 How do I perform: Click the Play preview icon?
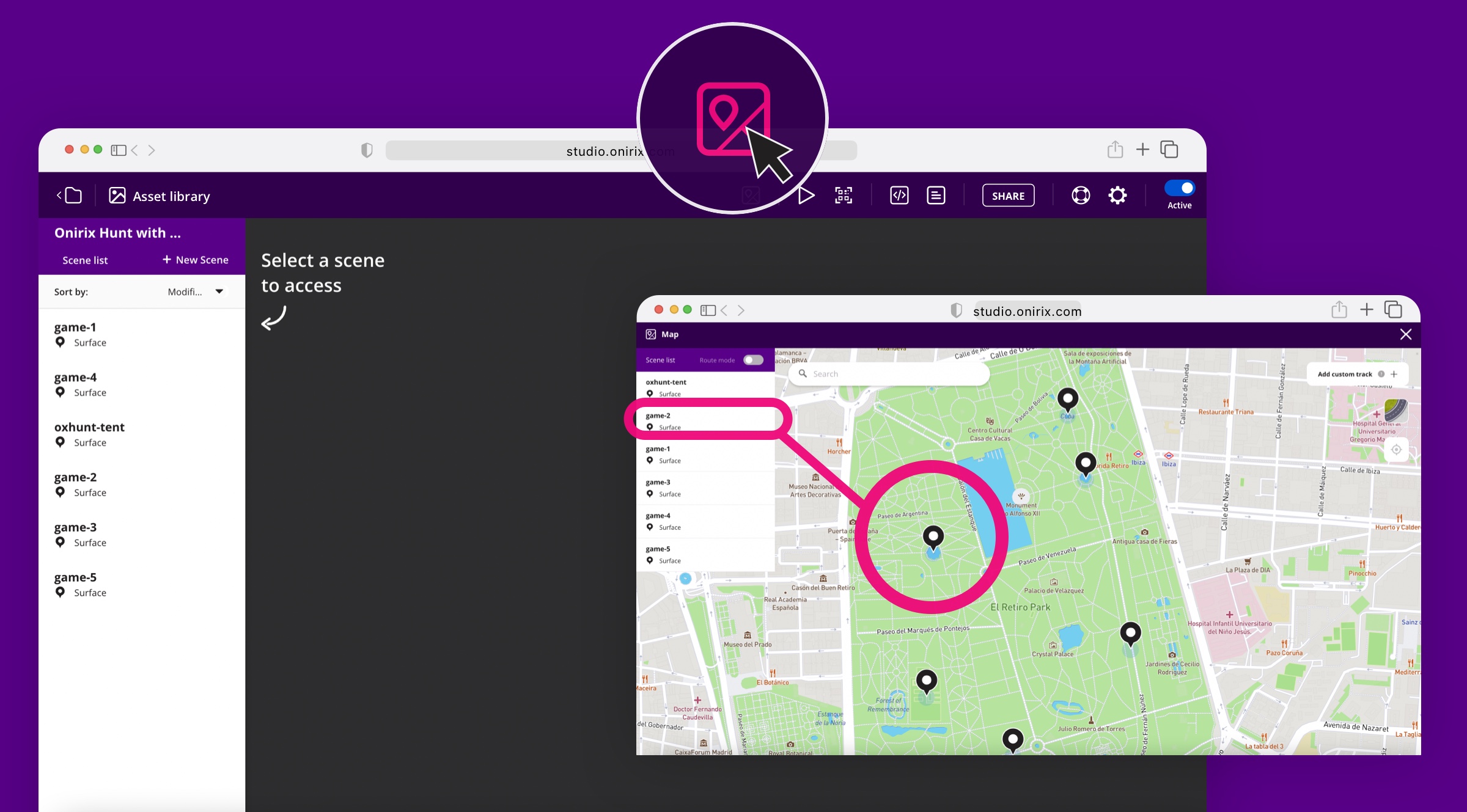tap(806, 196)
